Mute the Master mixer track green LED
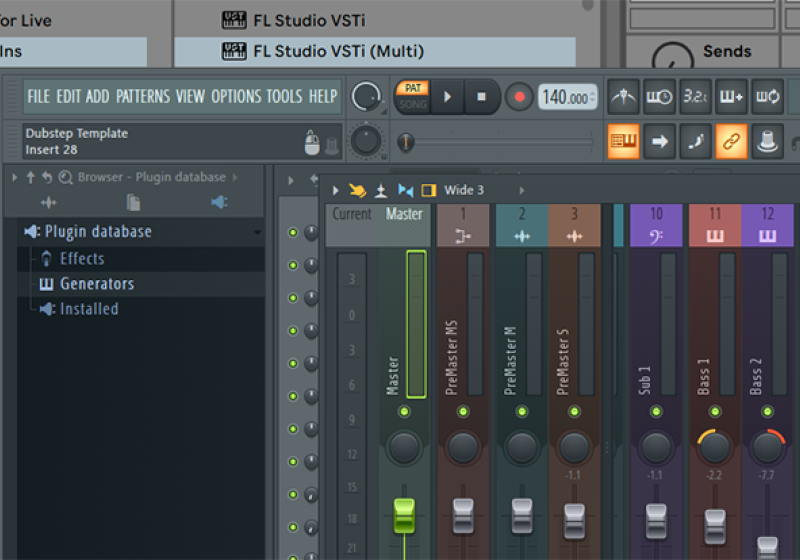 (404, 412)
